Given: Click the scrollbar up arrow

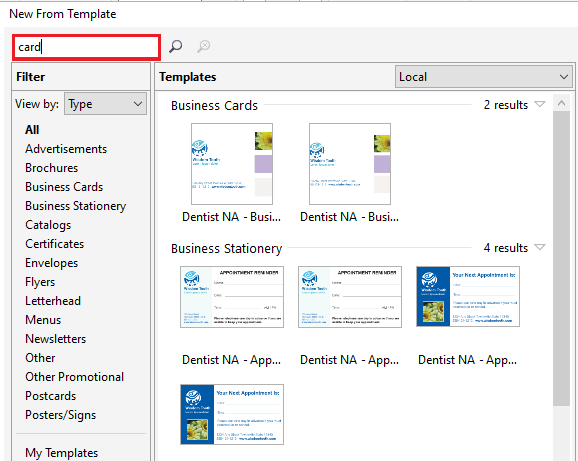Looking at the screenshot, I should (561, 103).
